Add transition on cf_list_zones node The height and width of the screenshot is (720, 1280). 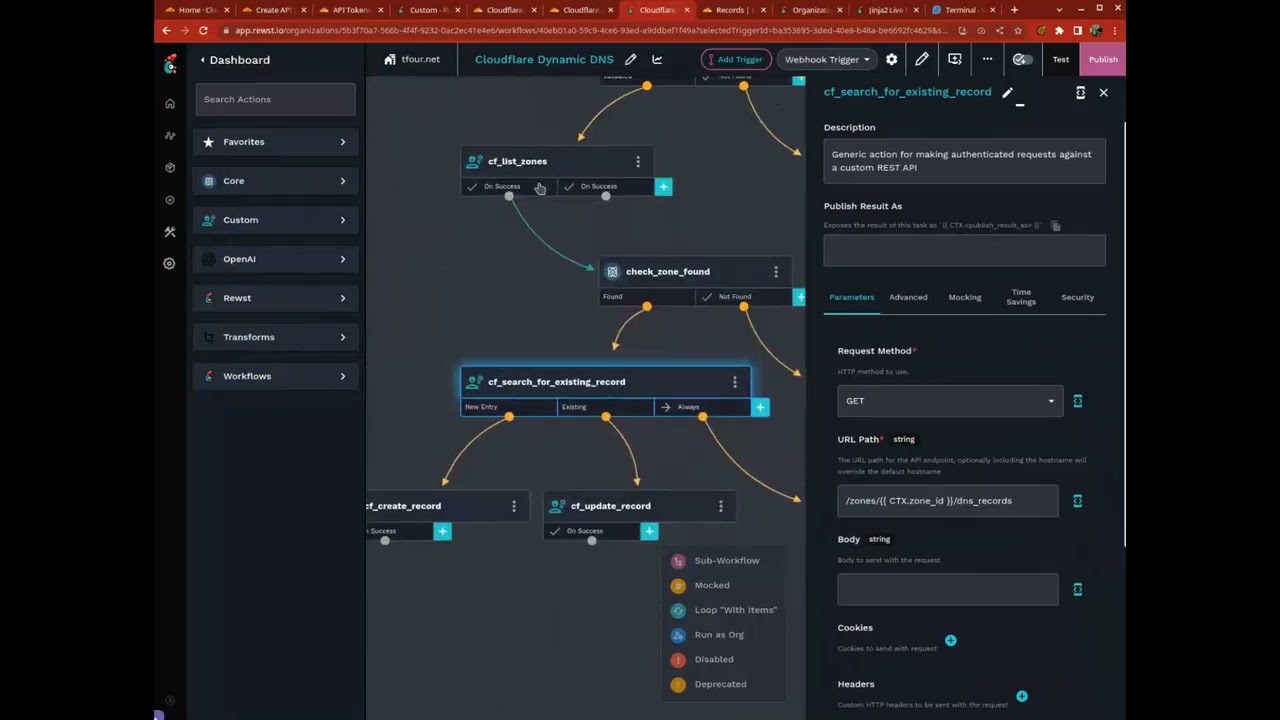663,187
